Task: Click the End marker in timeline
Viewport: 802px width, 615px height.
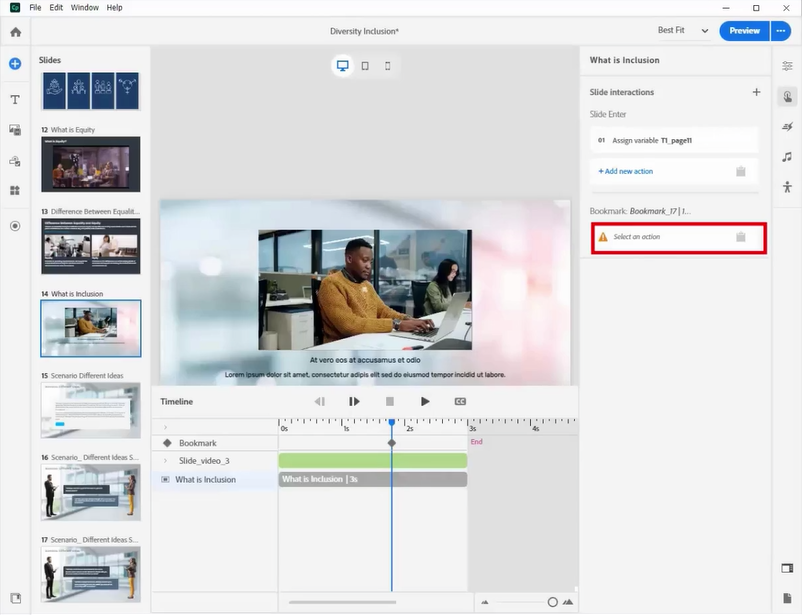Action: pyautogui.click(x=476, y=442)
